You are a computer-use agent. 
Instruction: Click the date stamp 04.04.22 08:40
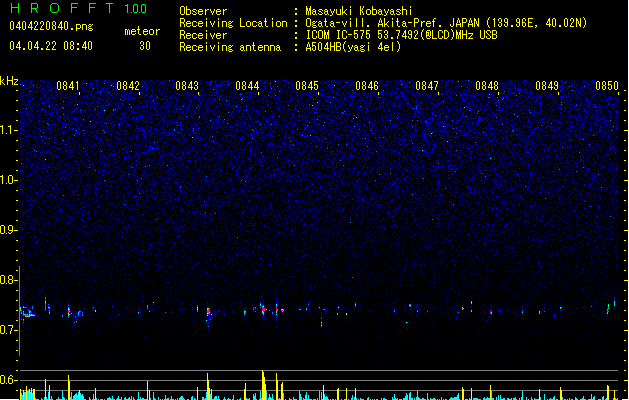[x=51, y=46]
